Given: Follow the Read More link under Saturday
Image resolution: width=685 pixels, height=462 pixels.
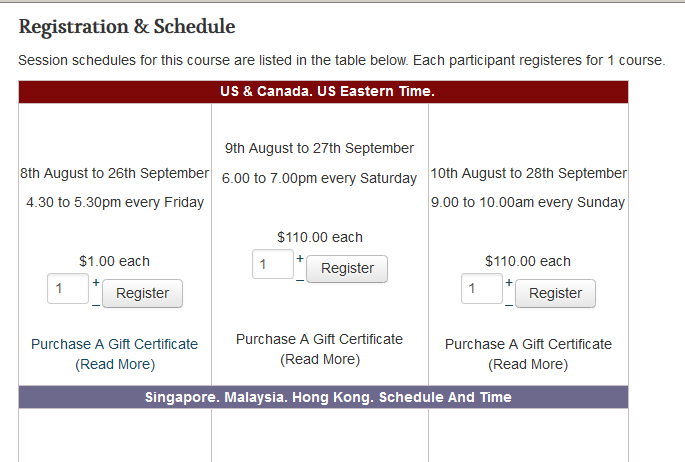Looking at the screenshot, I should pos(319,359).
